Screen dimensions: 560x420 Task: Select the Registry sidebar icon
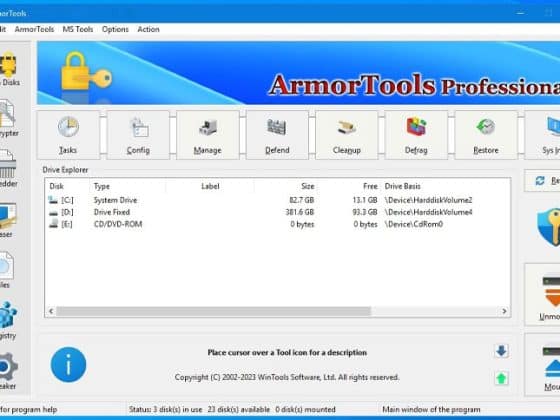click(x=8, y=320)
